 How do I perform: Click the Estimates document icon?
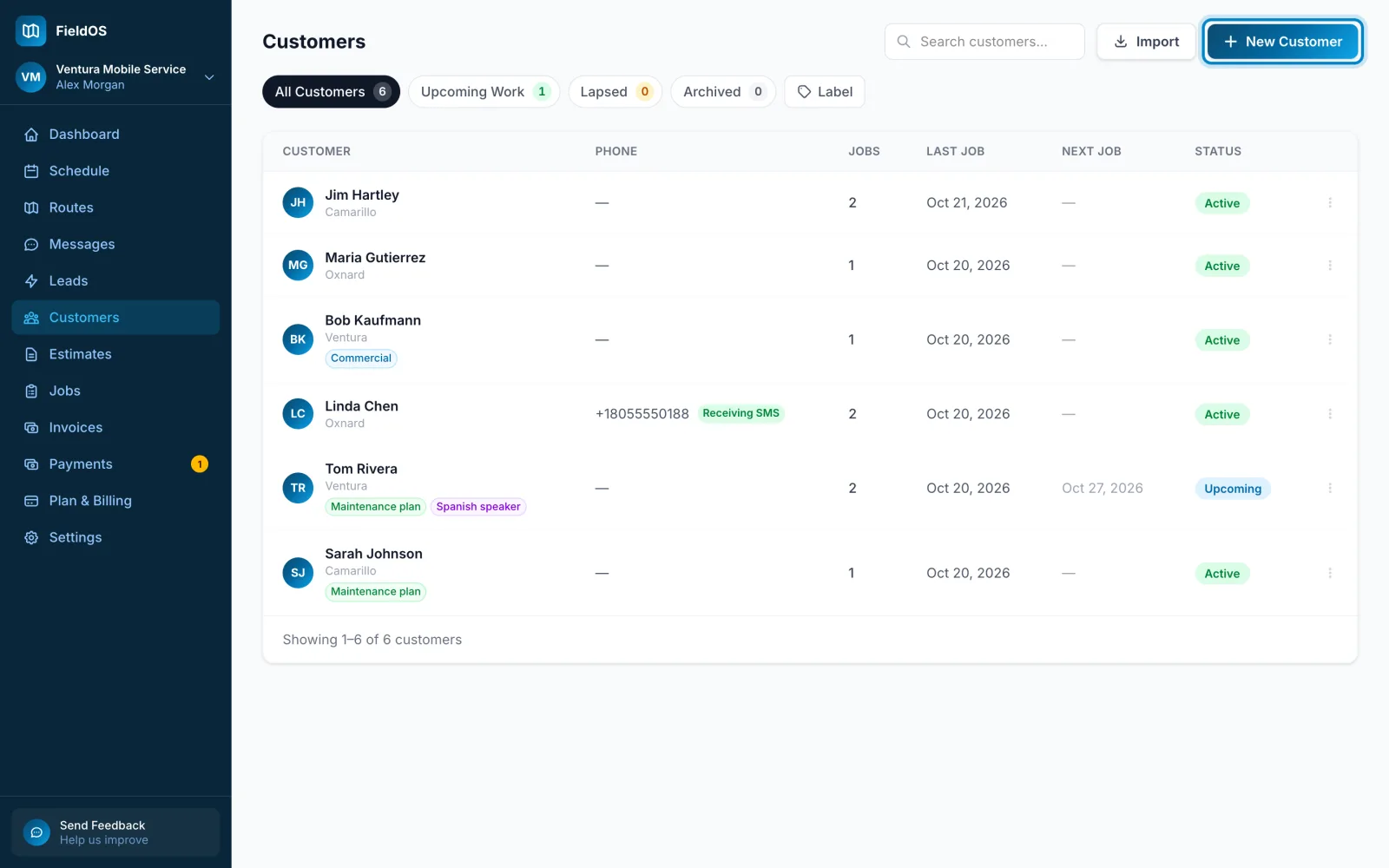tap(31, 354)
